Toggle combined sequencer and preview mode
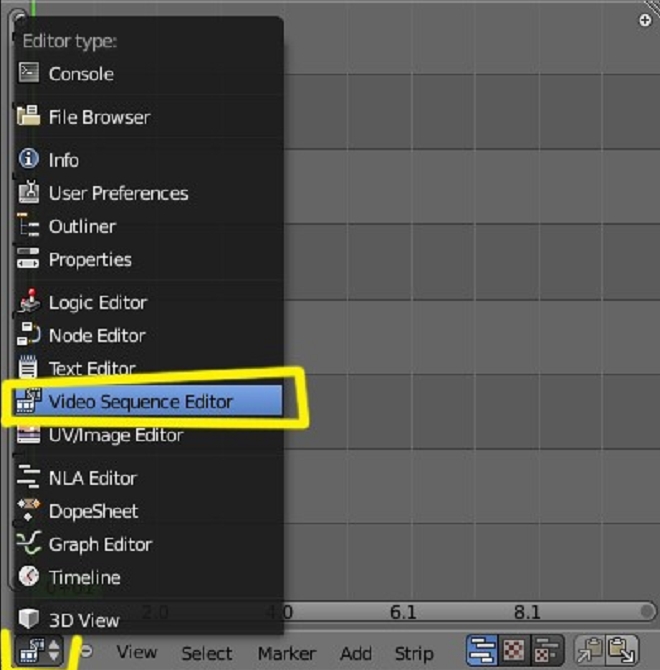The height and width of the screenshot is (670, 660). pyautogui.click(x=547, y=651)
